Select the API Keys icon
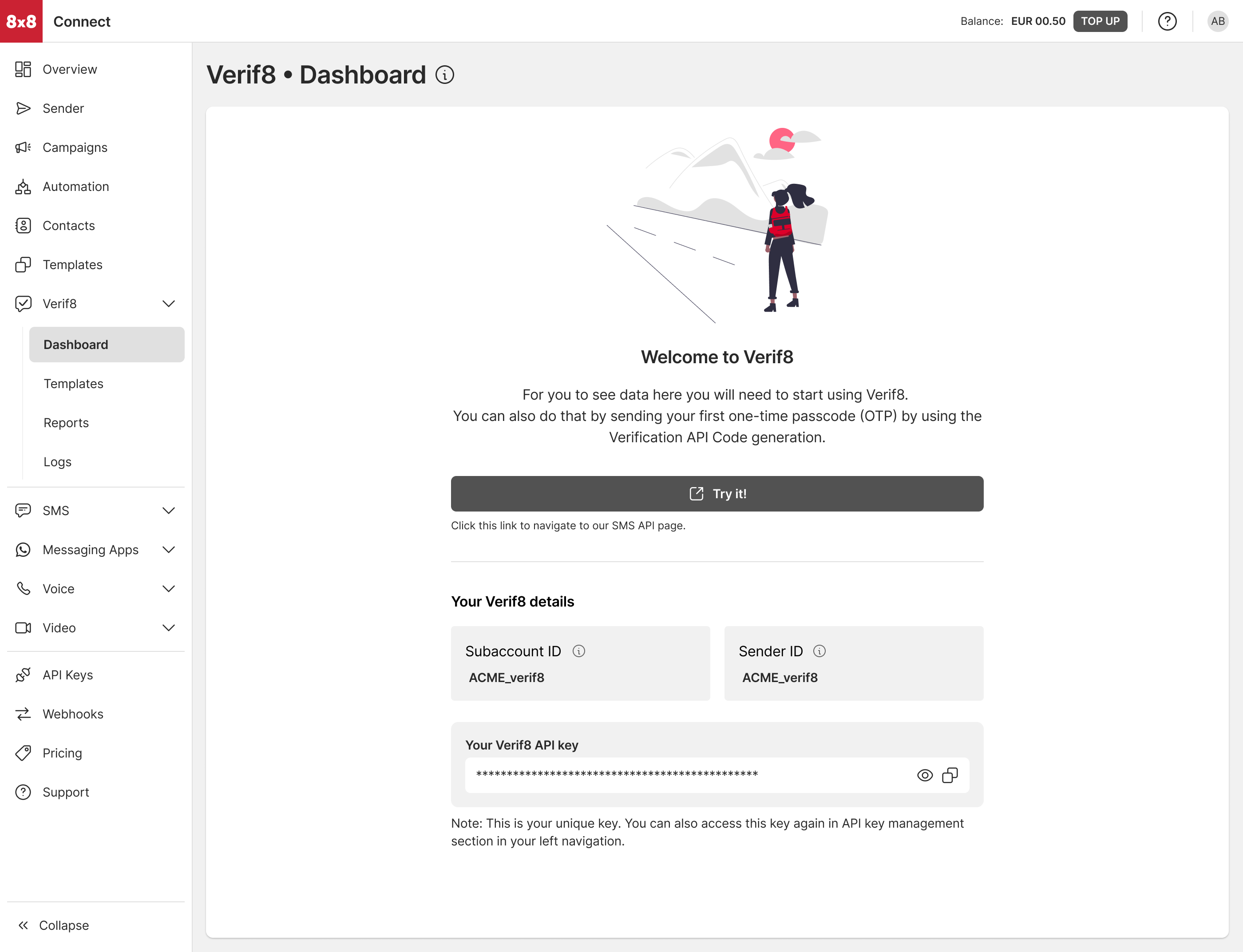This screenshot has height=952, width=1243. pyautogui.click(x=23, y=674)
